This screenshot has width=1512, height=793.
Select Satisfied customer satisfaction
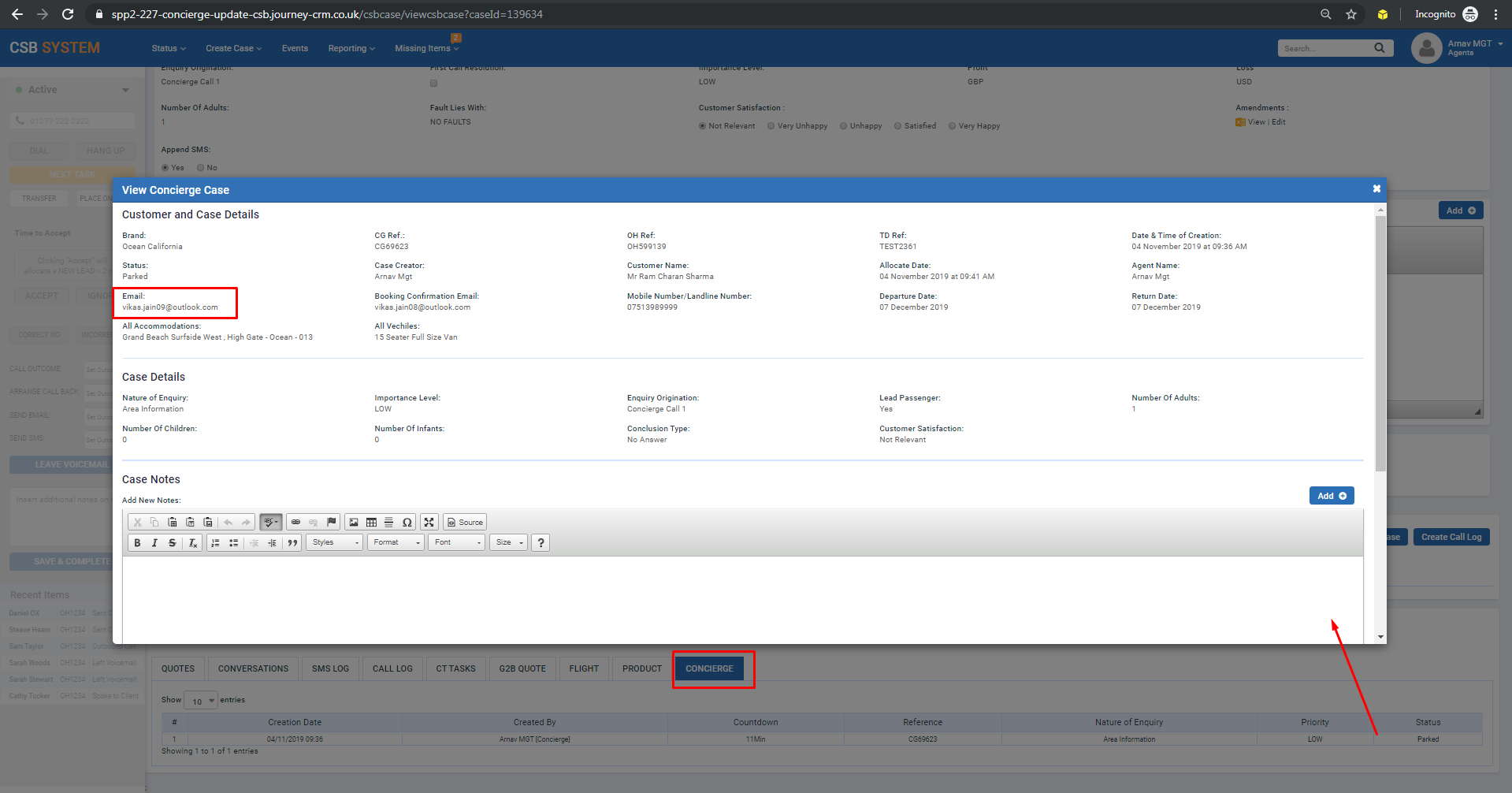[897, 126]
